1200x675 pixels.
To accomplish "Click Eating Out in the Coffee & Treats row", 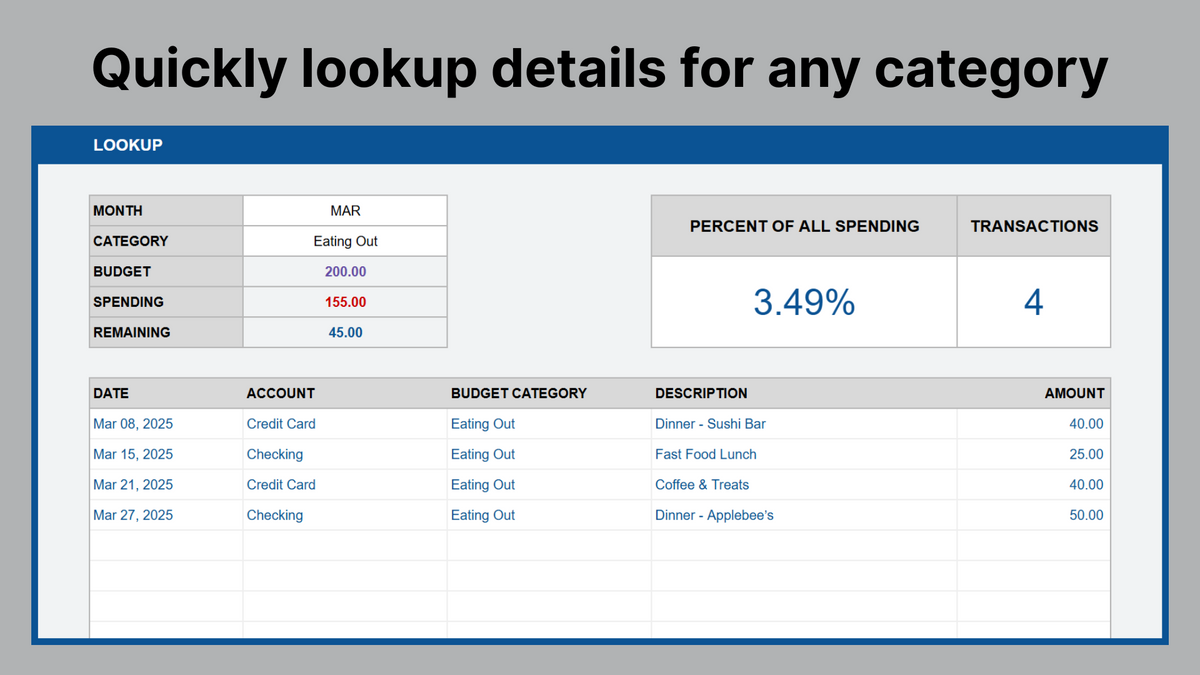I will pyautogui.click(x=483, y=484).
